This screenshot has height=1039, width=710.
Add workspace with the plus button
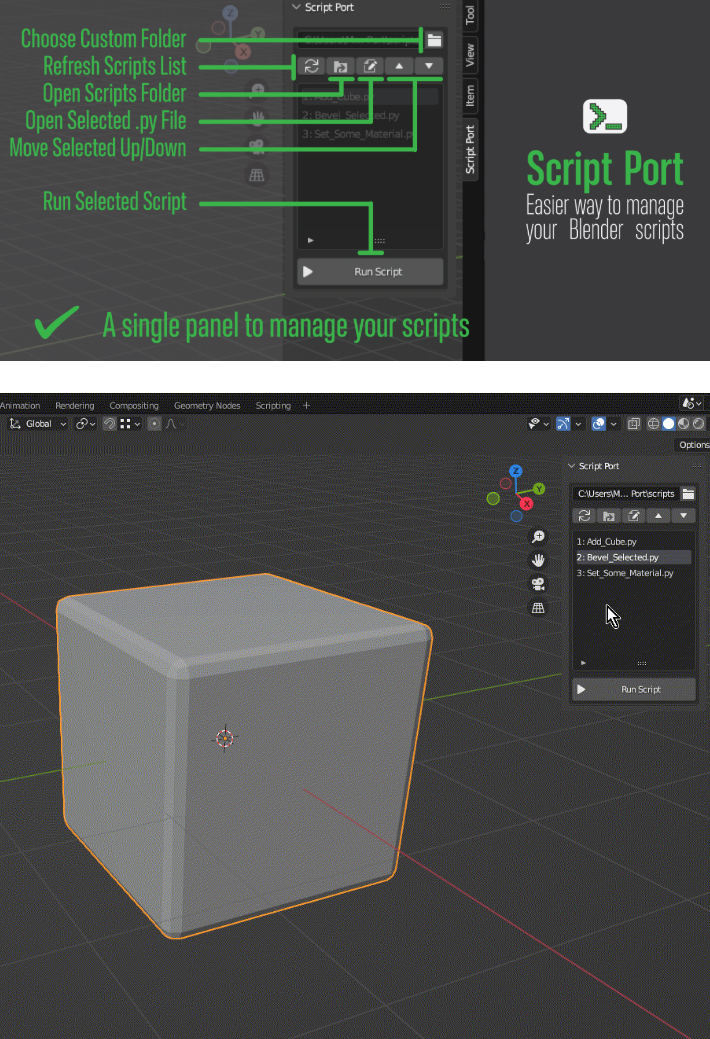coord(306,406)
